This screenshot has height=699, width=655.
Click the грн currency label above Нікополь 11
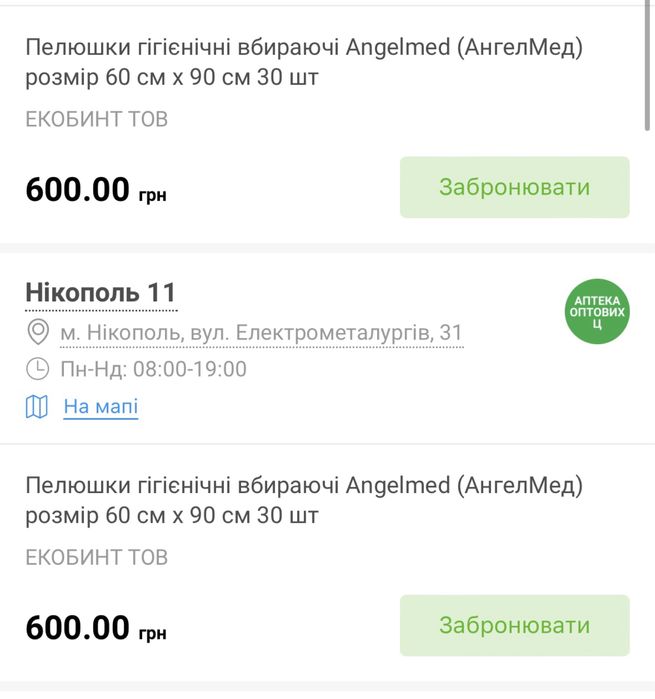(153, 194)
